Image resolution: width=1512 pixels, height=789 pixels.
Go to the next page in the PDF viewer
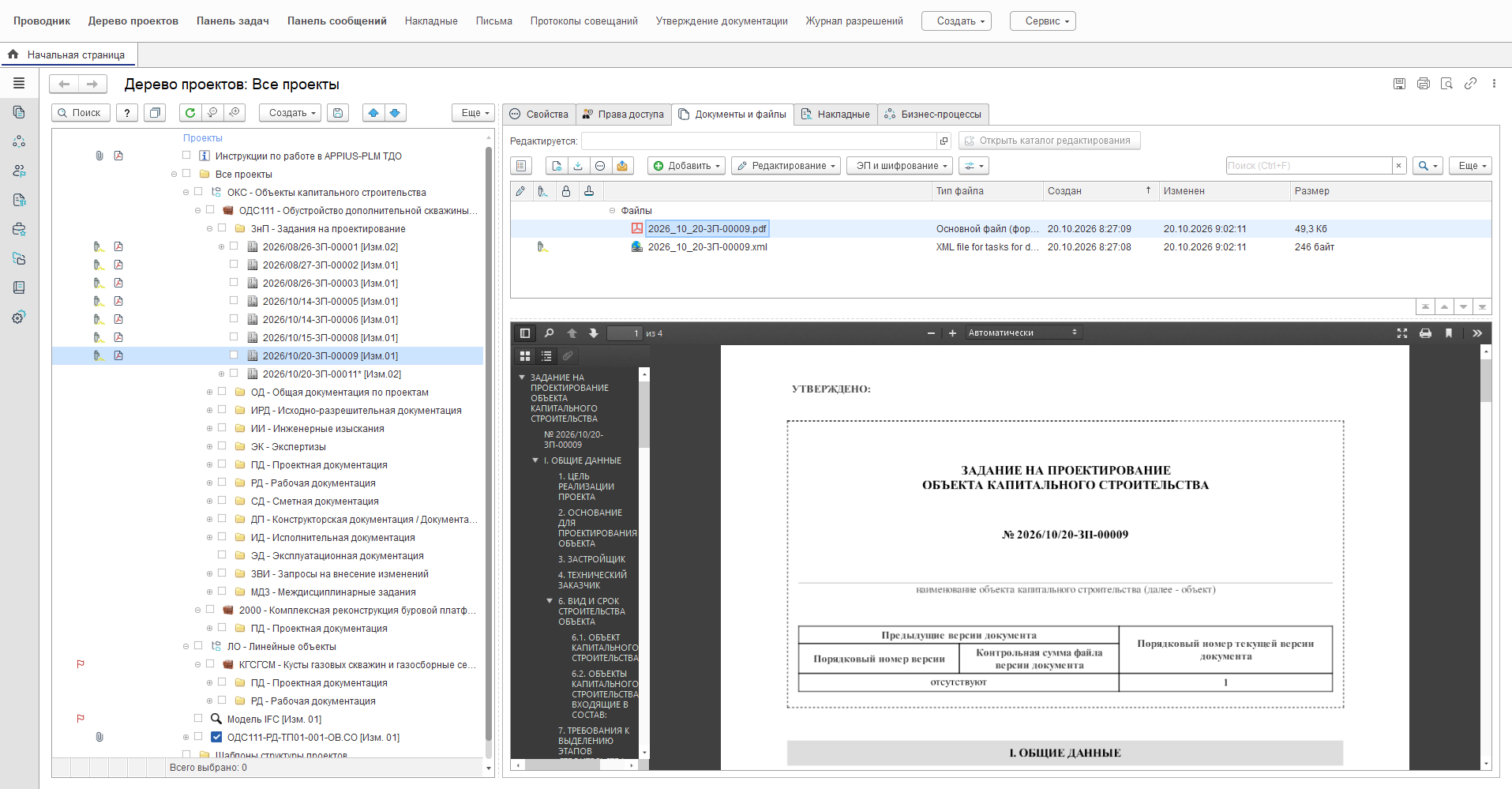tap(594, 333)
